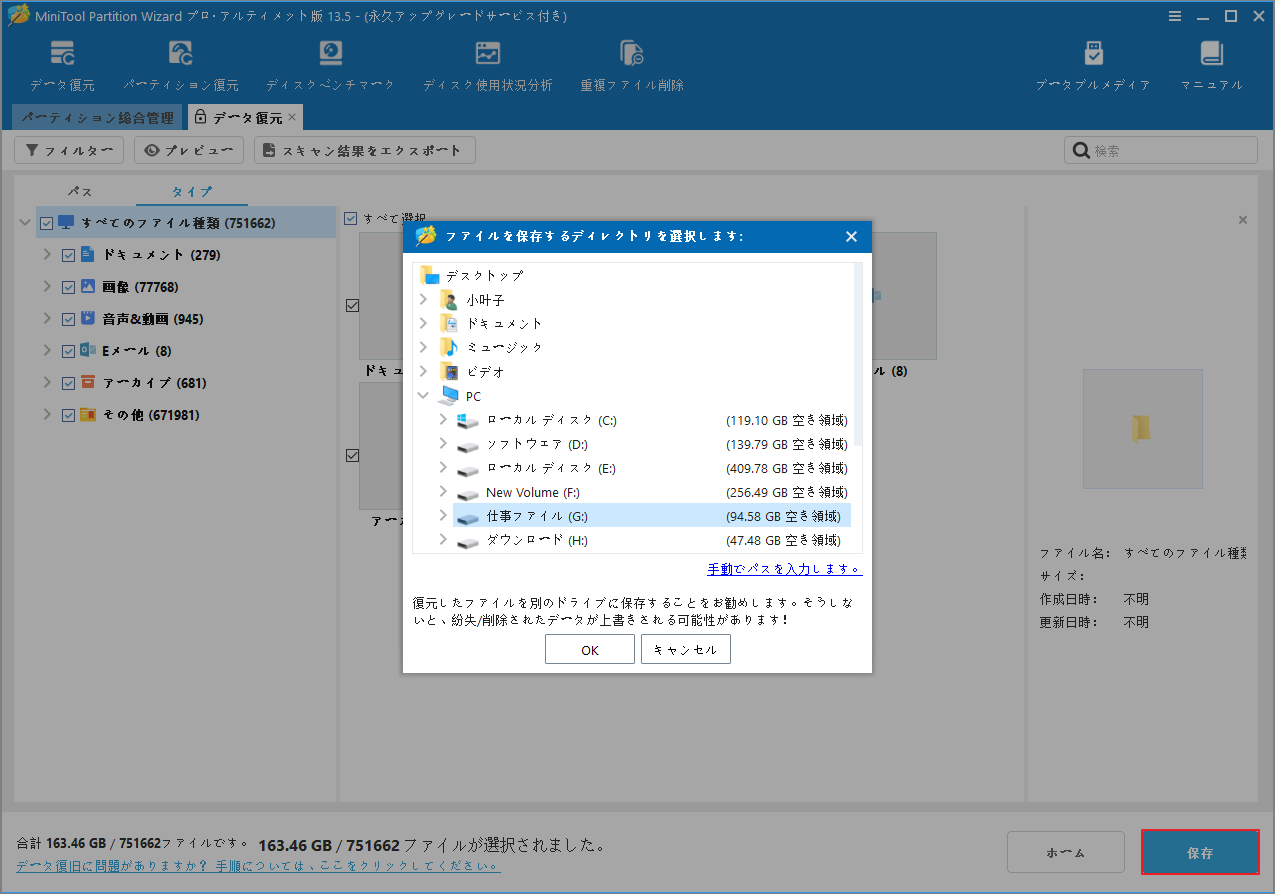1275x894 pixels.
Task: Open the データ復元 (Data Recovery) tool
Action: pyautogui.click(x=62, y=63)
